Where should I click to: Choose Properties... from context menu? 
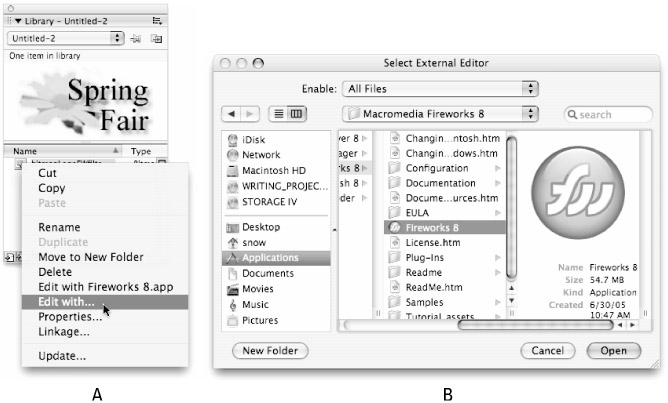tap(70, 315)
